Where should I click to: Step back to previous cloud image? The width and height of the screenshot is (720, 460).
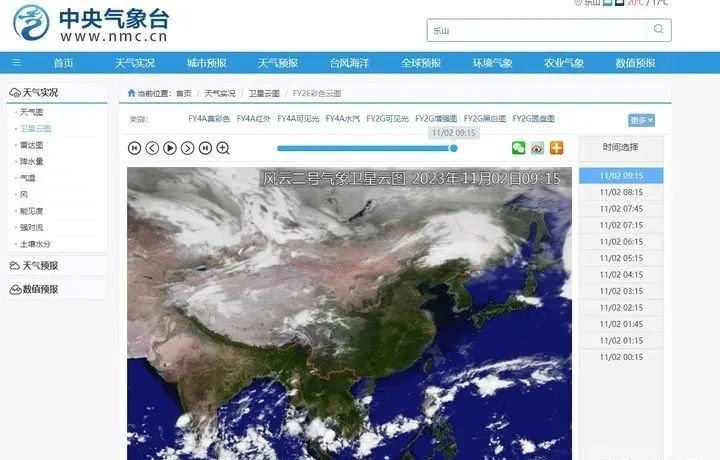point(152,148)
